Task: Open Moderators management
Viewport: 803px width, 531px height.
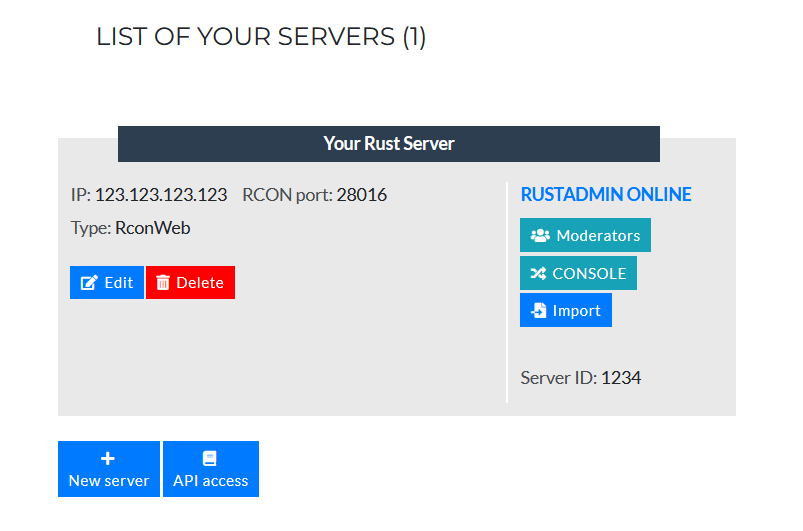Action: click(x=597, y=236)
